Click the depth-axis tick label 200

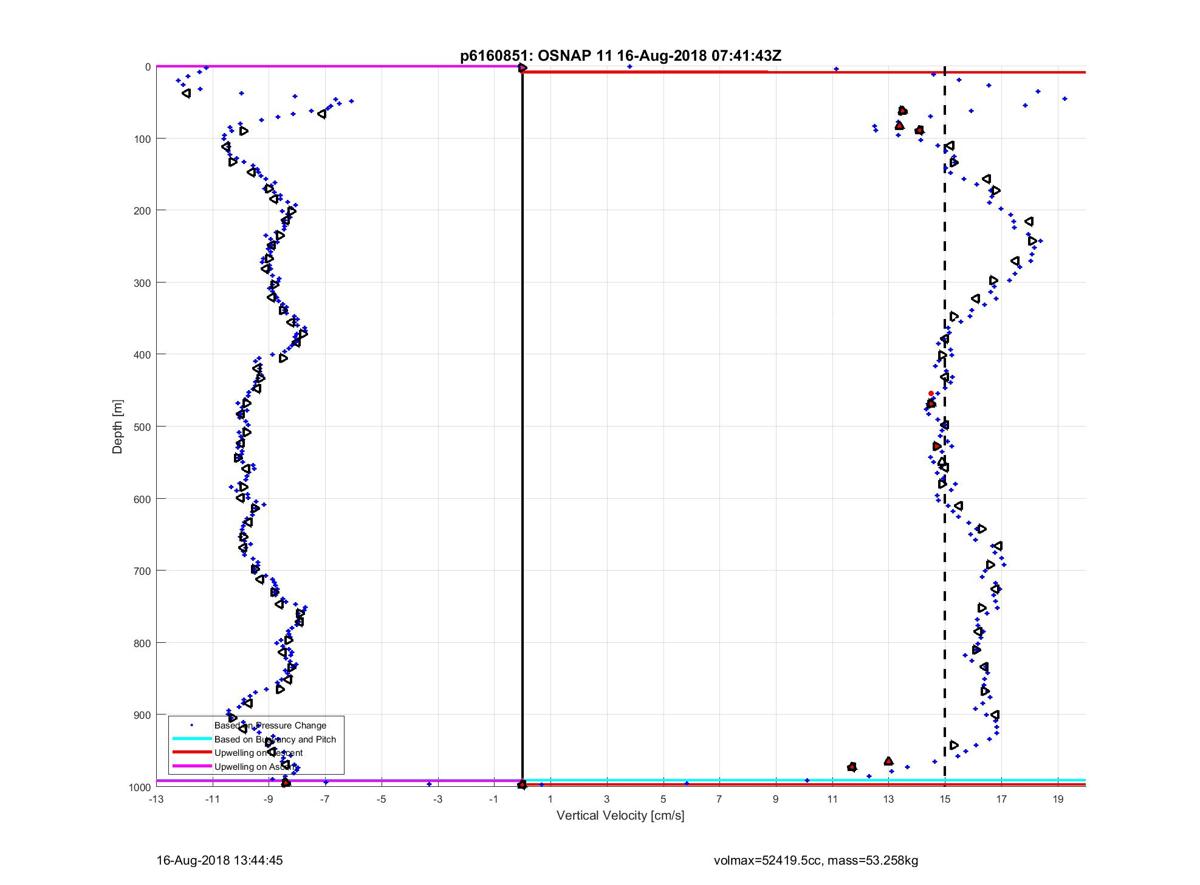pos(142,210)
